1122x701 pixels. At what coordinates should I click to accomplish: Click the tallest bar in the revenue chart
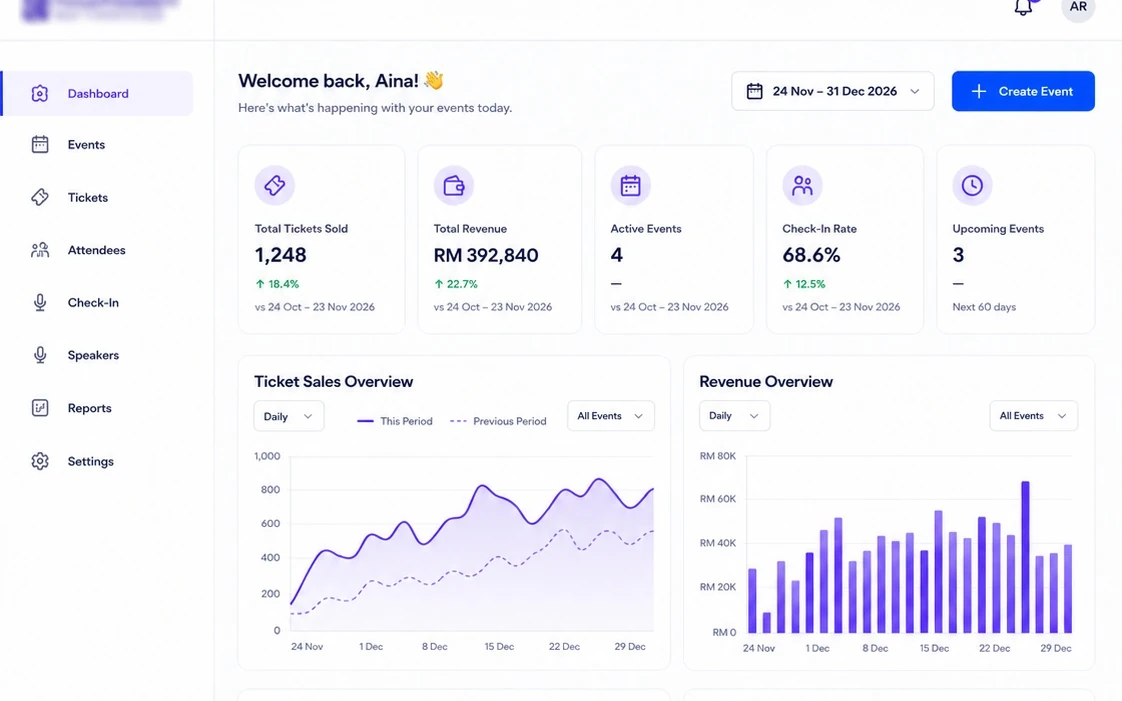(1025, 557)
